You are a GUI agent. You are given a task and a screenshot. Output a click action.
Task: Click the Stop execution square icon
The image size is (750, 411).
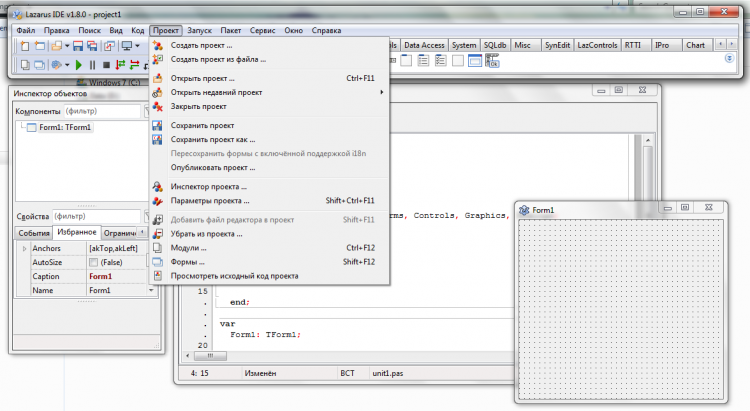pos(106,65)
